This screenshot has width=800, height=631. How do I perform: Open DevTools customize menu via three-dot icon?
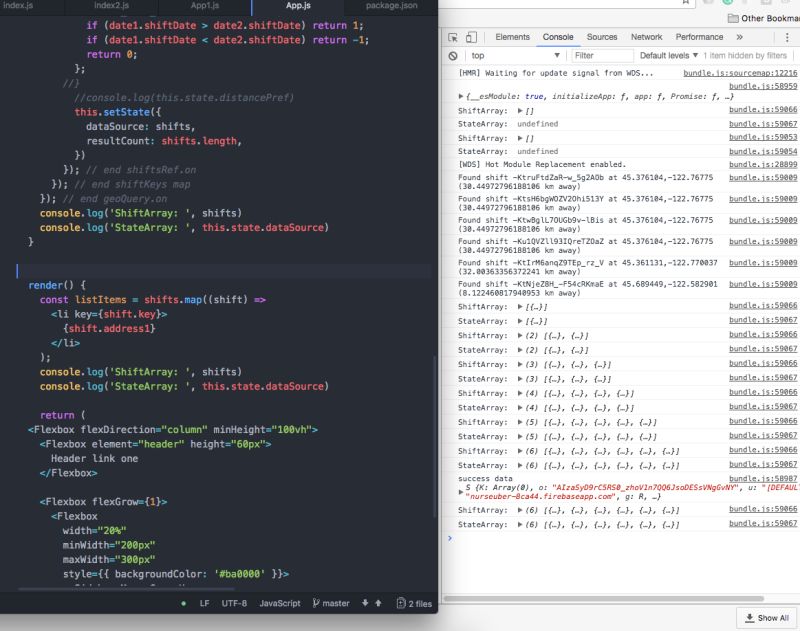pyautogui.click(x=786, y=35)
